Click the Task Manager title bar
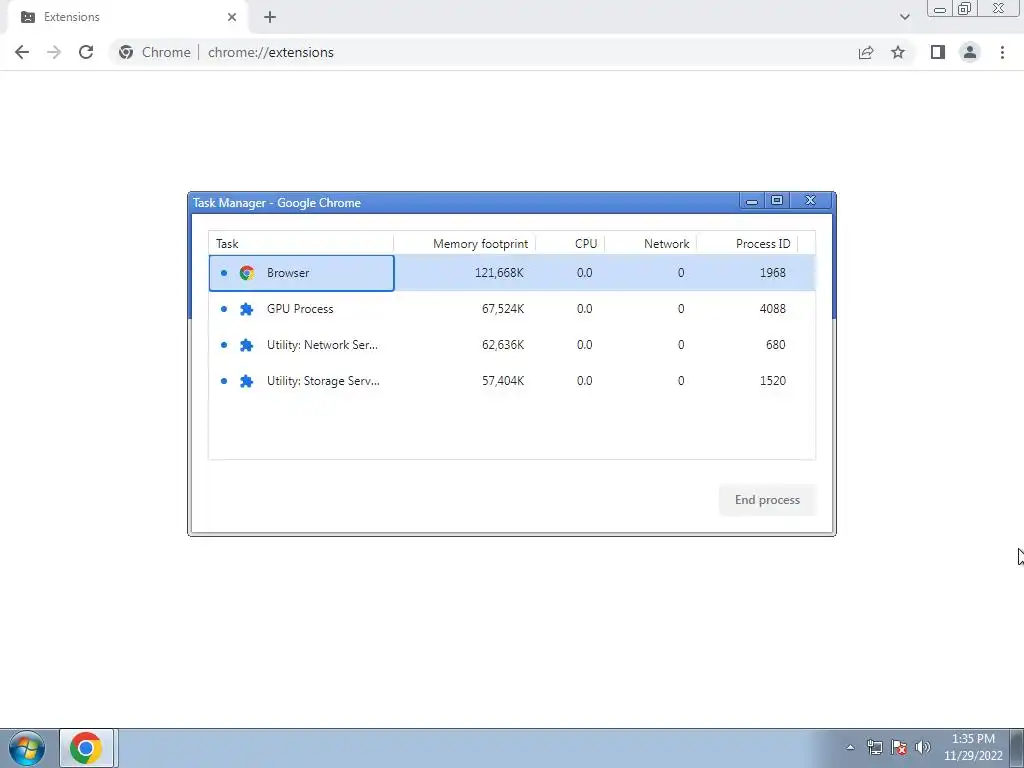Screen dimensions: 1024x768 tap(464, 202)
